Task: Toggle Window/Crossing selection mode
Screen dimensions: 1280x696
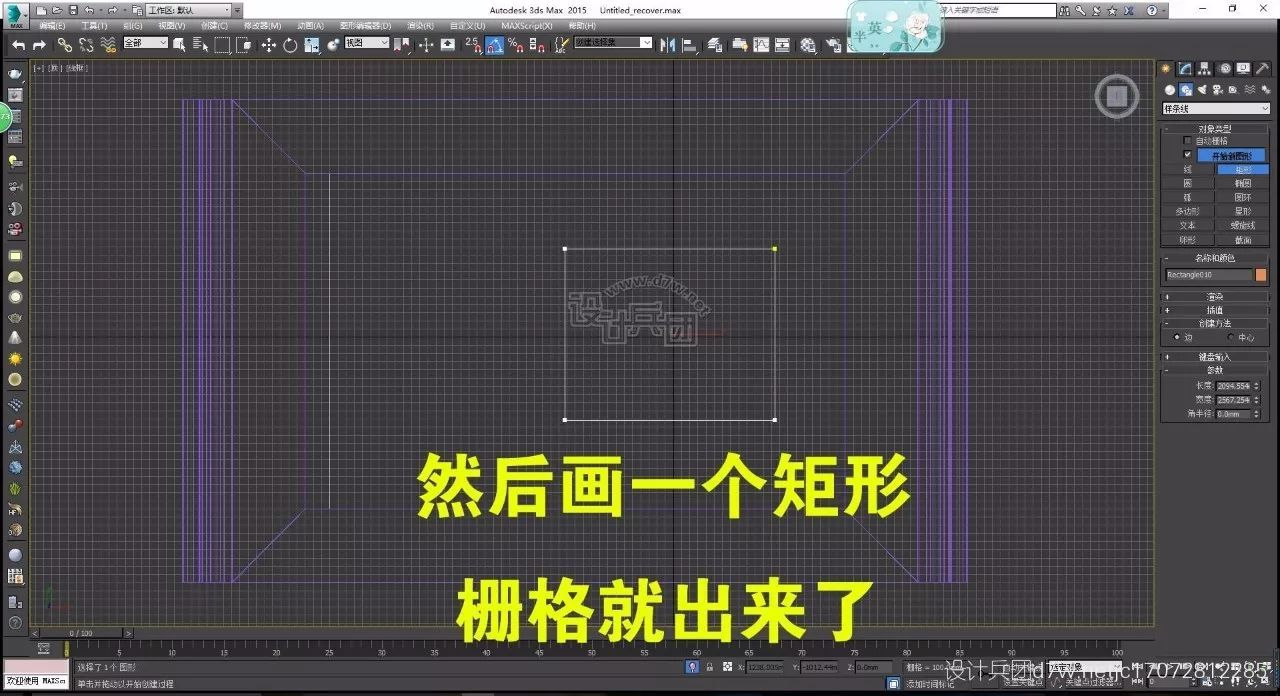Action: (244, 45)
